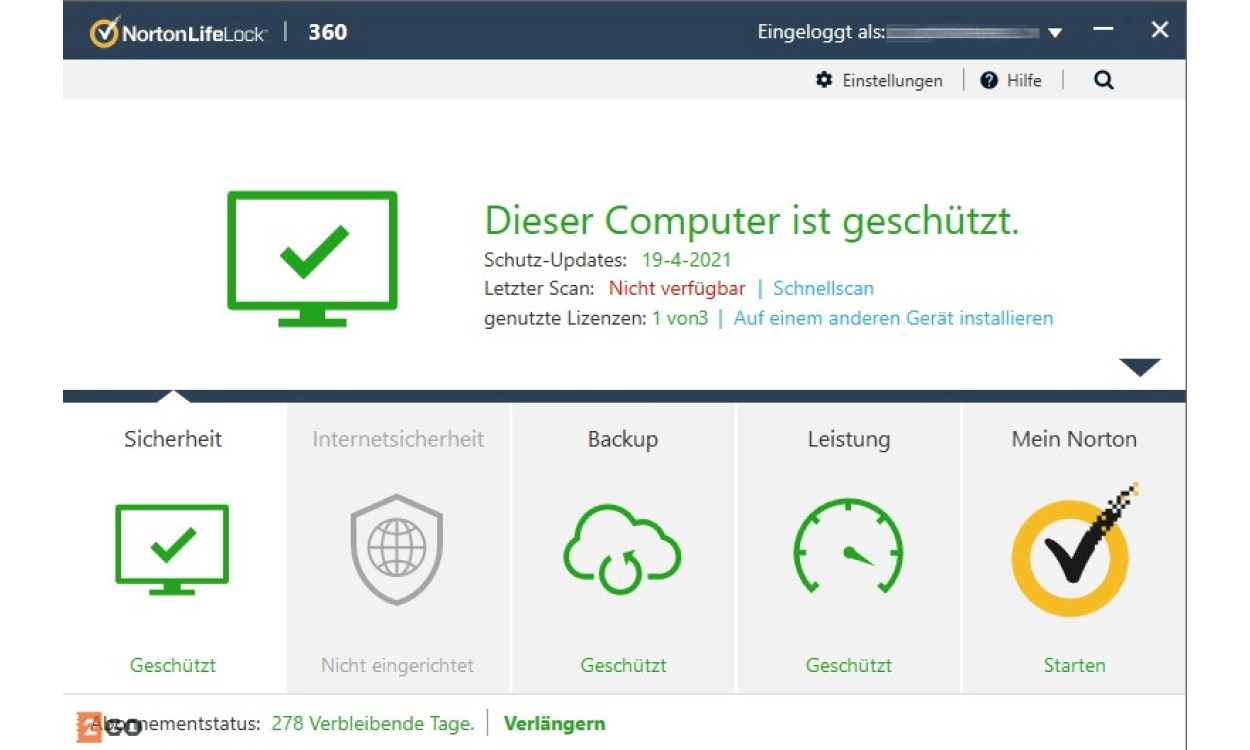
Task: Open the Hilfe help menu
Action: point(1011,81)
